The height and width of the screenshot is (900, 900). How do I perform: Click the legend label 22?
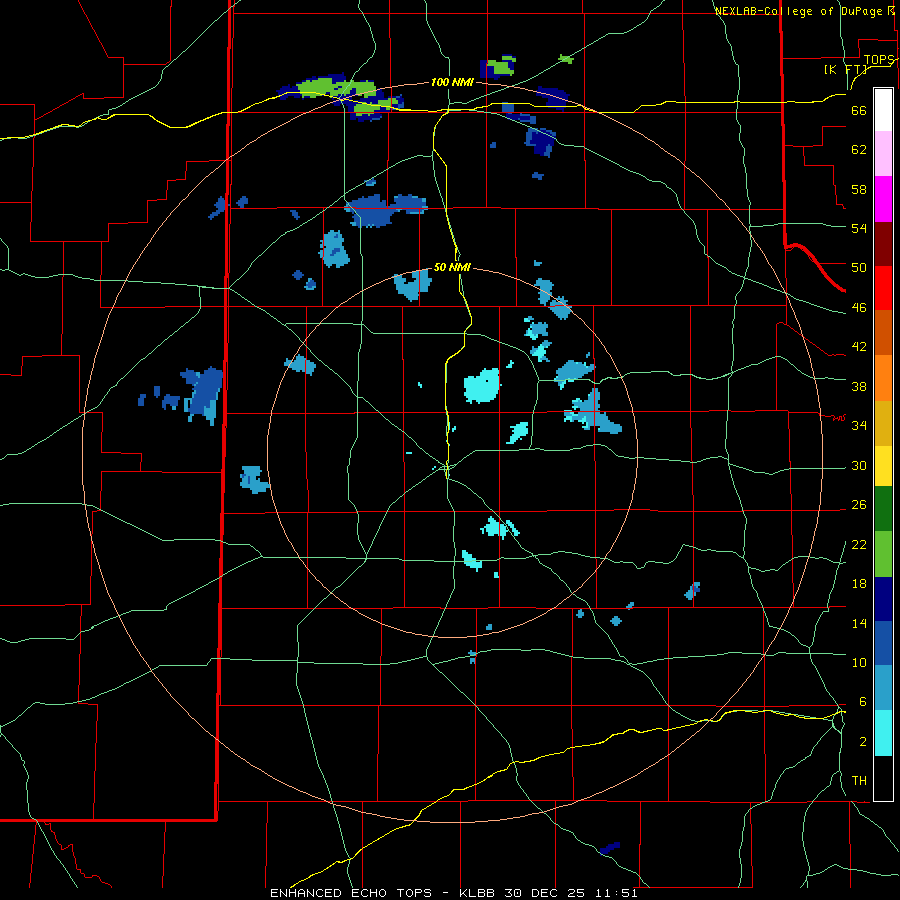[859, 545]
